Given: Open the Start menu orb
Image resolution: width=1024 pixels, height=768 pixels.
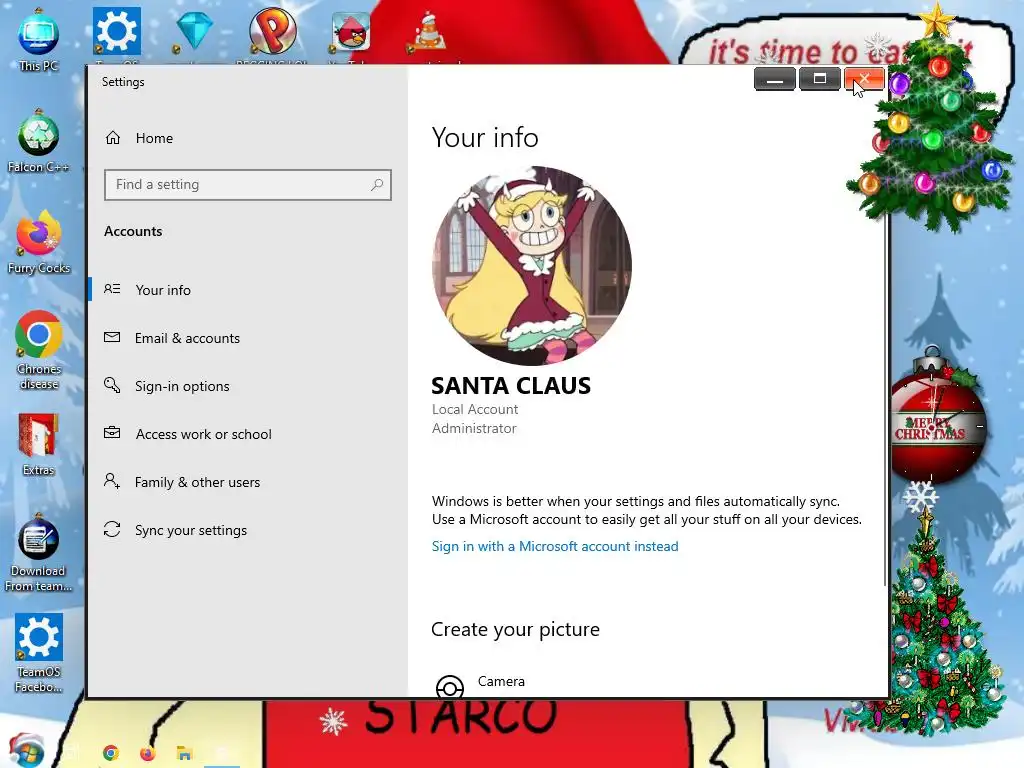Looking at the screenshot, I should tap(26, 751).
